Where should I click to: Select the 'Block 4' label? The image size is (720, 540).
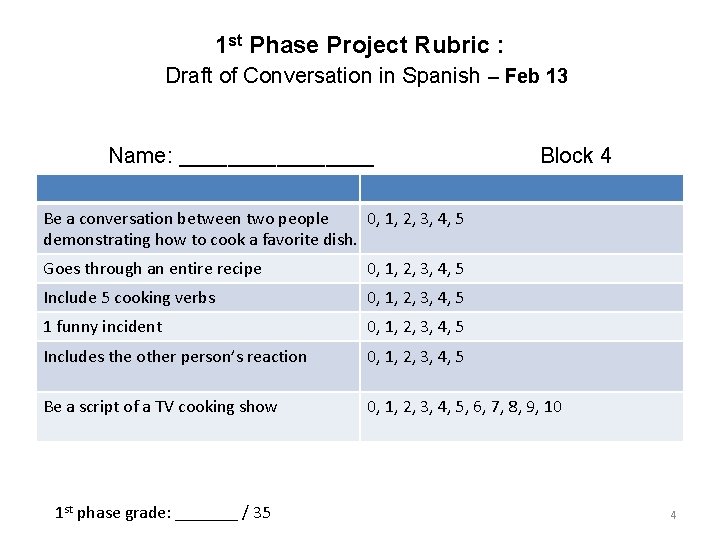point(575,155)
